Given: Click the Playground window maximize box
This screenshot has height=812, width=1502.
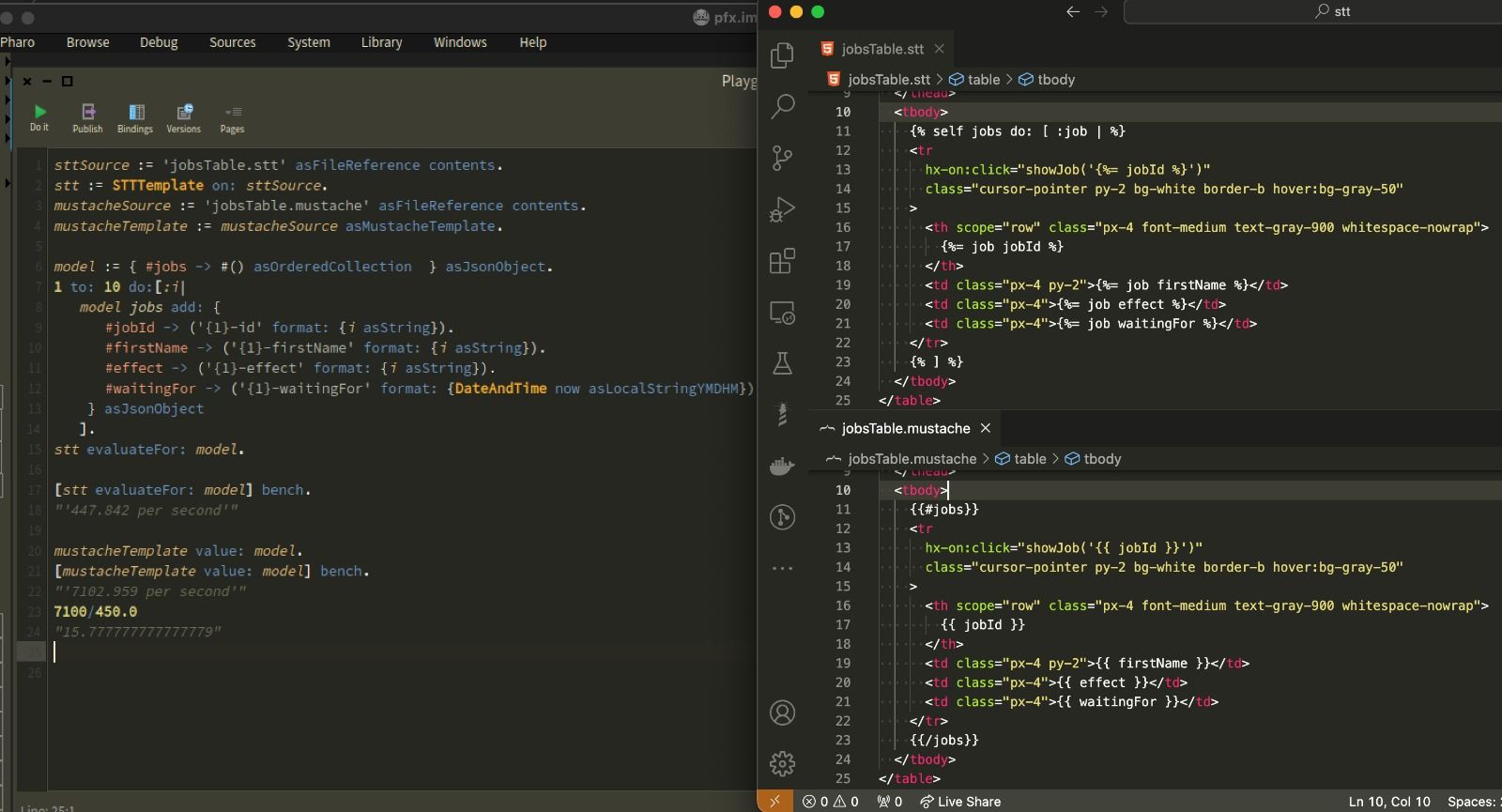Looking at the screenshot, I should pyautogui.click(x=68, y=82).
